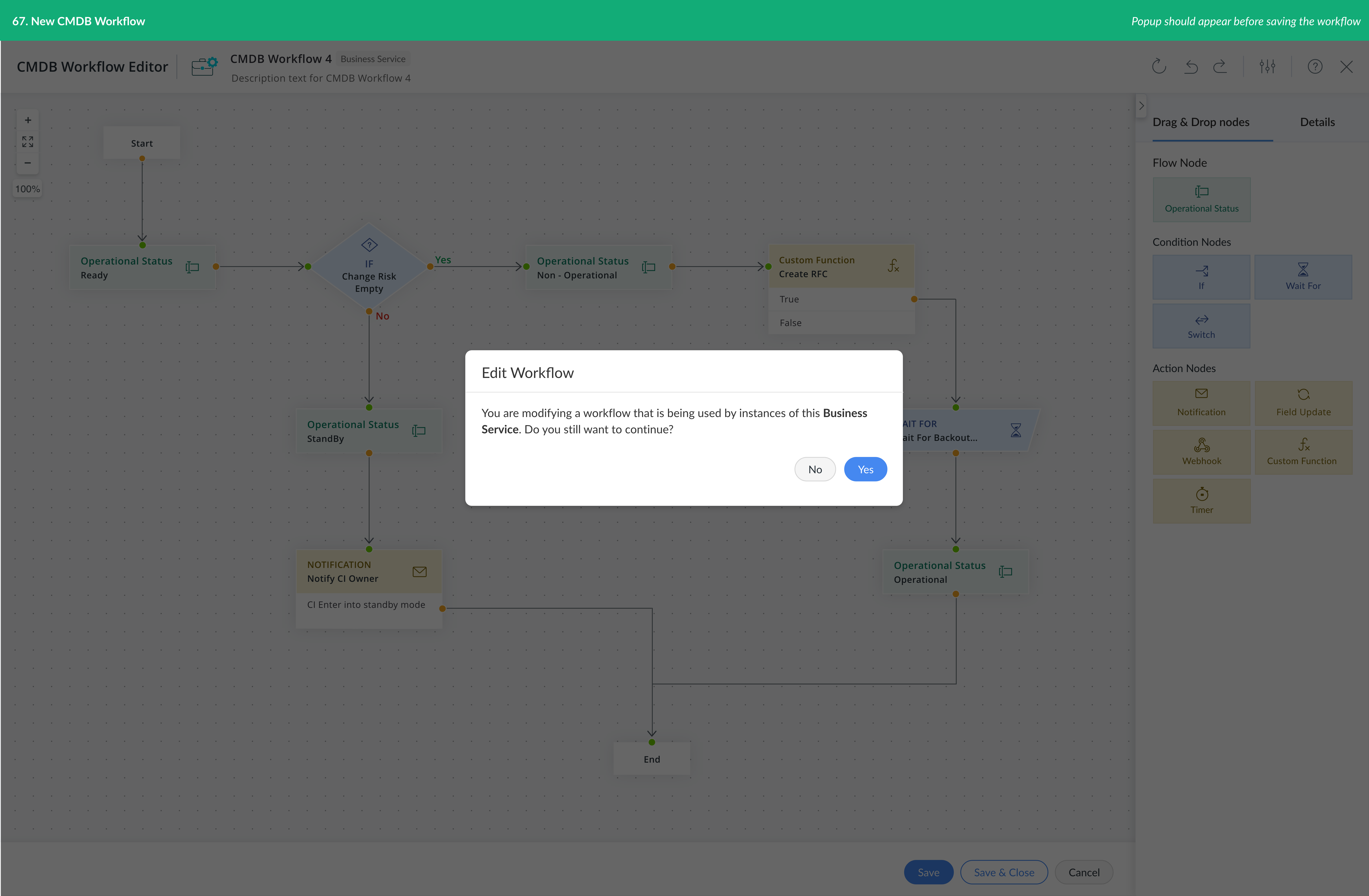Screen dimensions: 1369x896
Task: Click the redo arrow icon
Action: click(1220, 67)
